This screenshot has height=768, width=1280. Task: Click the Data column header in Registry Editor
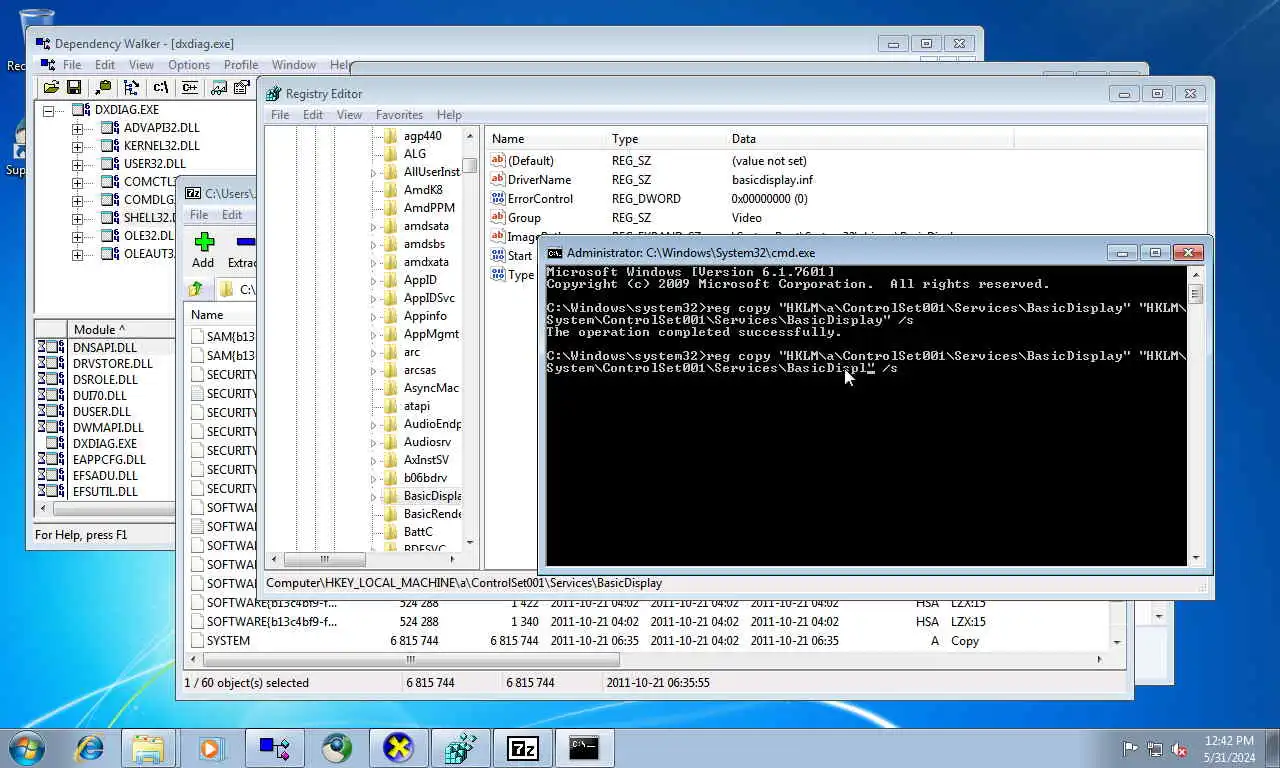tap(869, 139)
